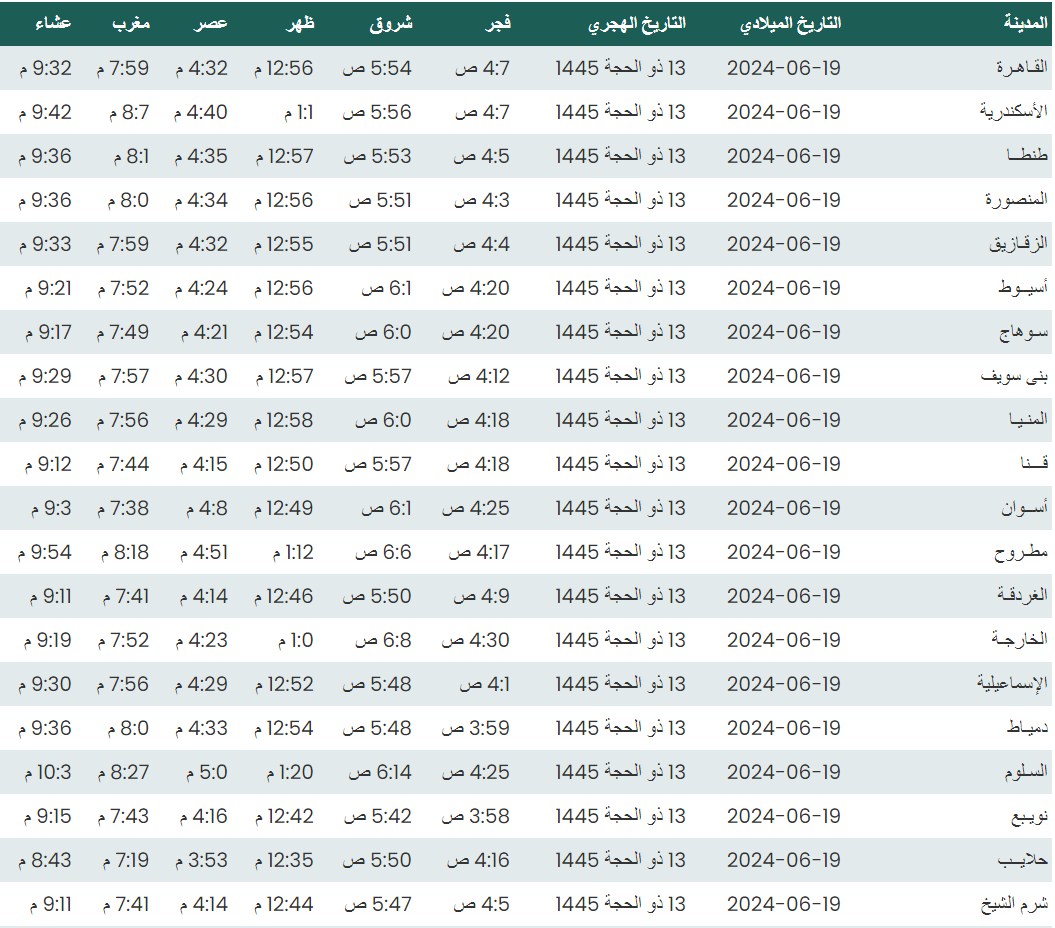Click the المدينة column header

point(1025,23)
